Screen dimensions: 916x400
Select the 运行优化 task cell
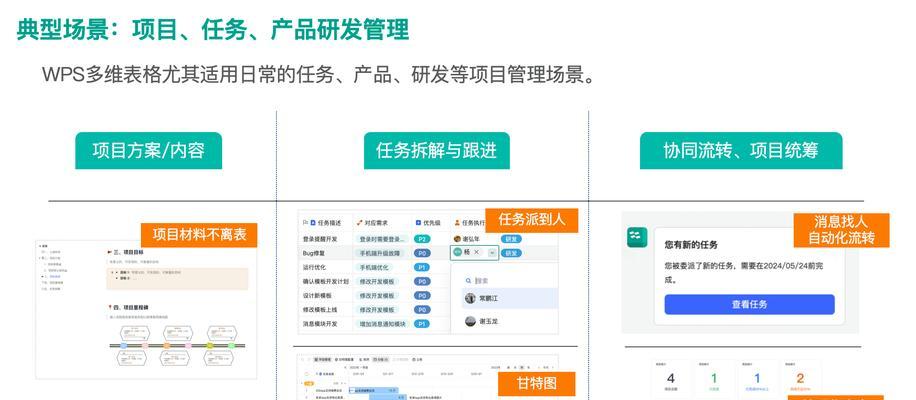[326, 267]
